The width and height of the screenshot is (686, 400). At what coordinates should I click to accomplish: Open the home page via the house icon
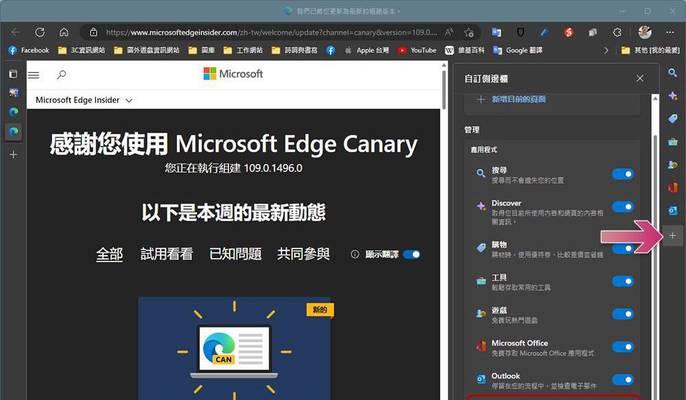[64, 32]
